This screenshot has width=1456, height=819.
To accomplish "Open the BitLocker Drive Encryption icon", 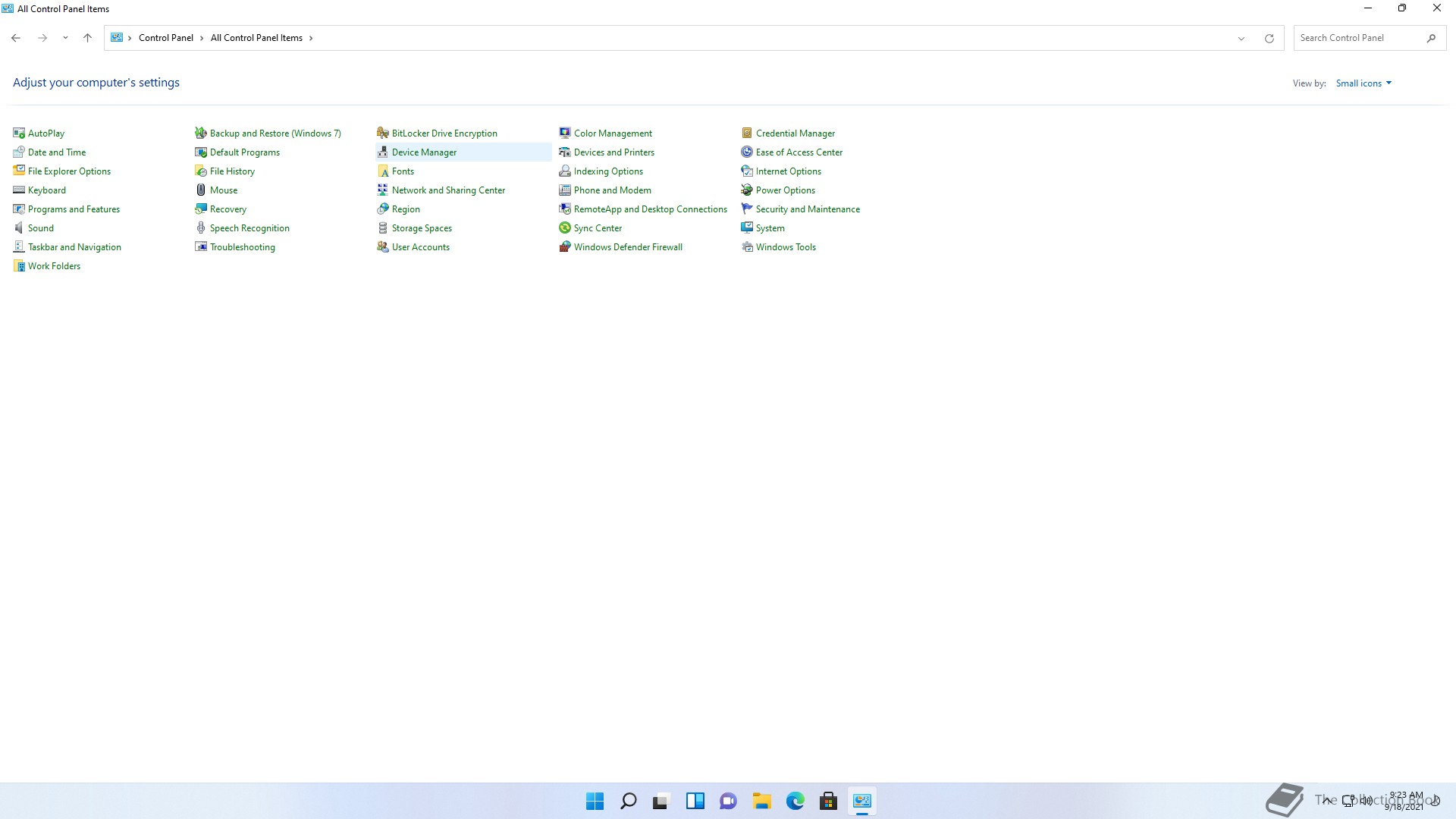I will point(383,133).
